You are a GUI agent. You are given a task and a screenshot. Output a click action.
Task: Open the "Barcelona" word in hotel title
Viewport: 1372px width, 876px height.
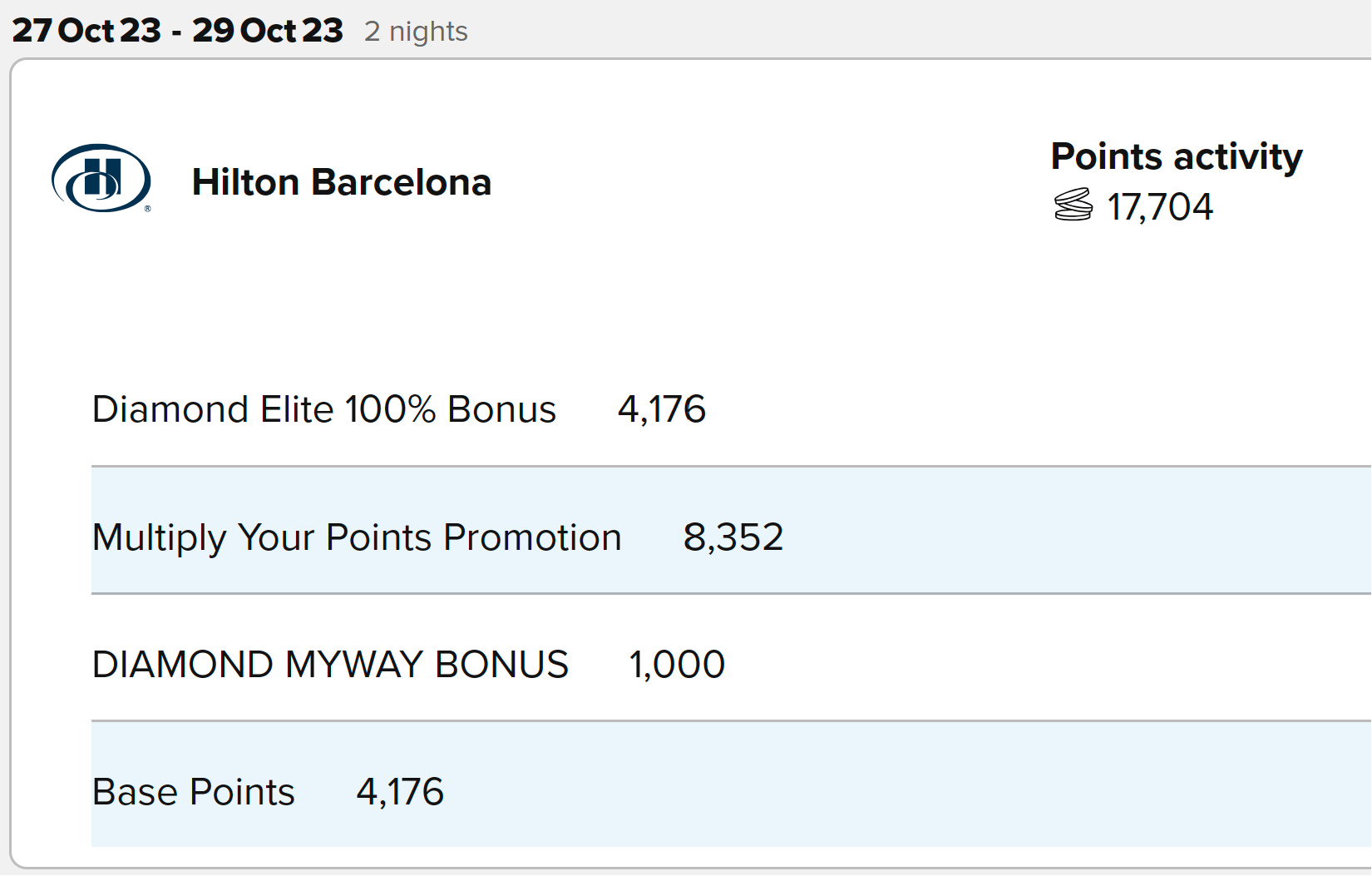click(x=401, y=182)
